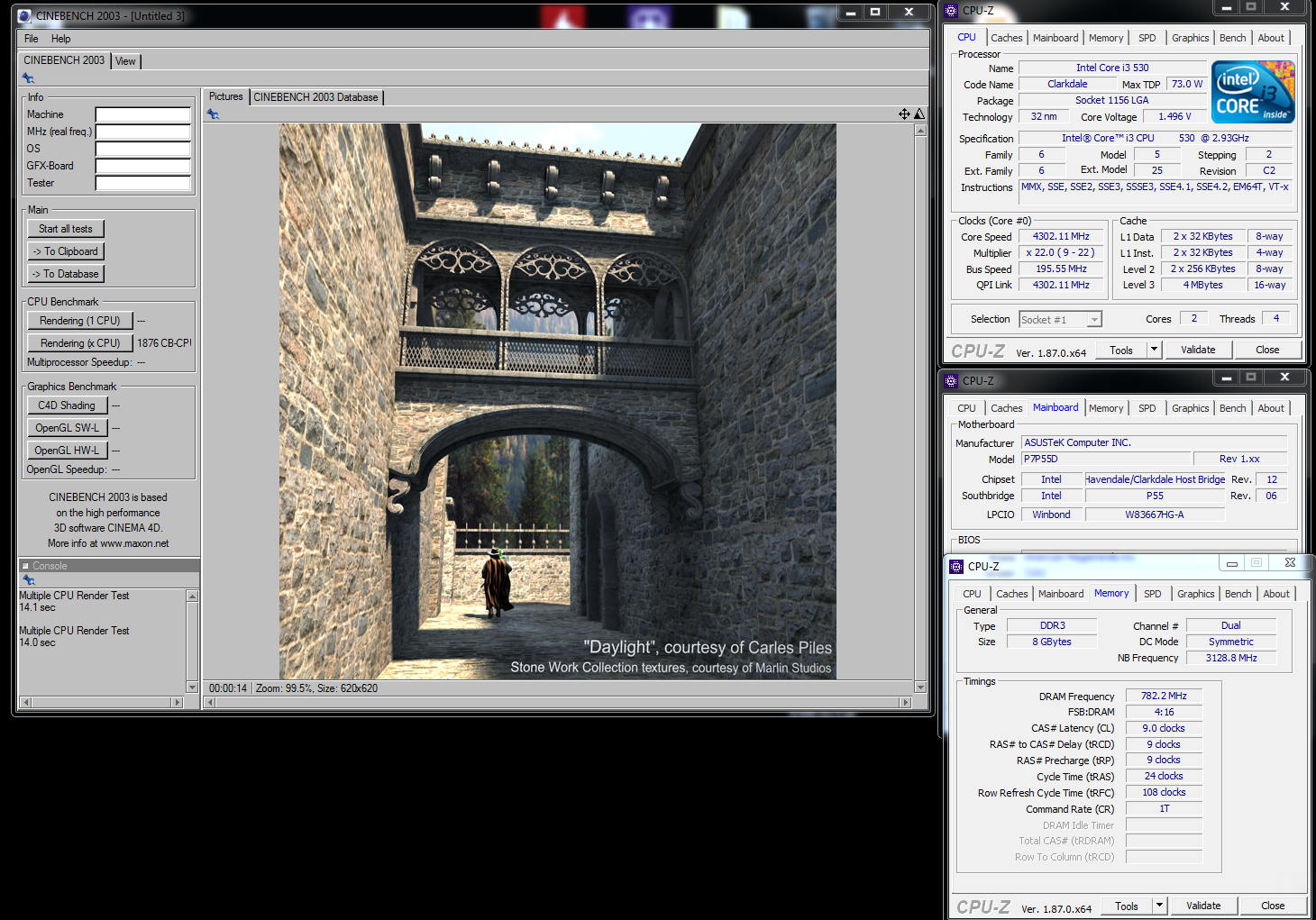Screen dimensions: 1316x920
Task: Click the Machine input field
Action: point(143,114)
